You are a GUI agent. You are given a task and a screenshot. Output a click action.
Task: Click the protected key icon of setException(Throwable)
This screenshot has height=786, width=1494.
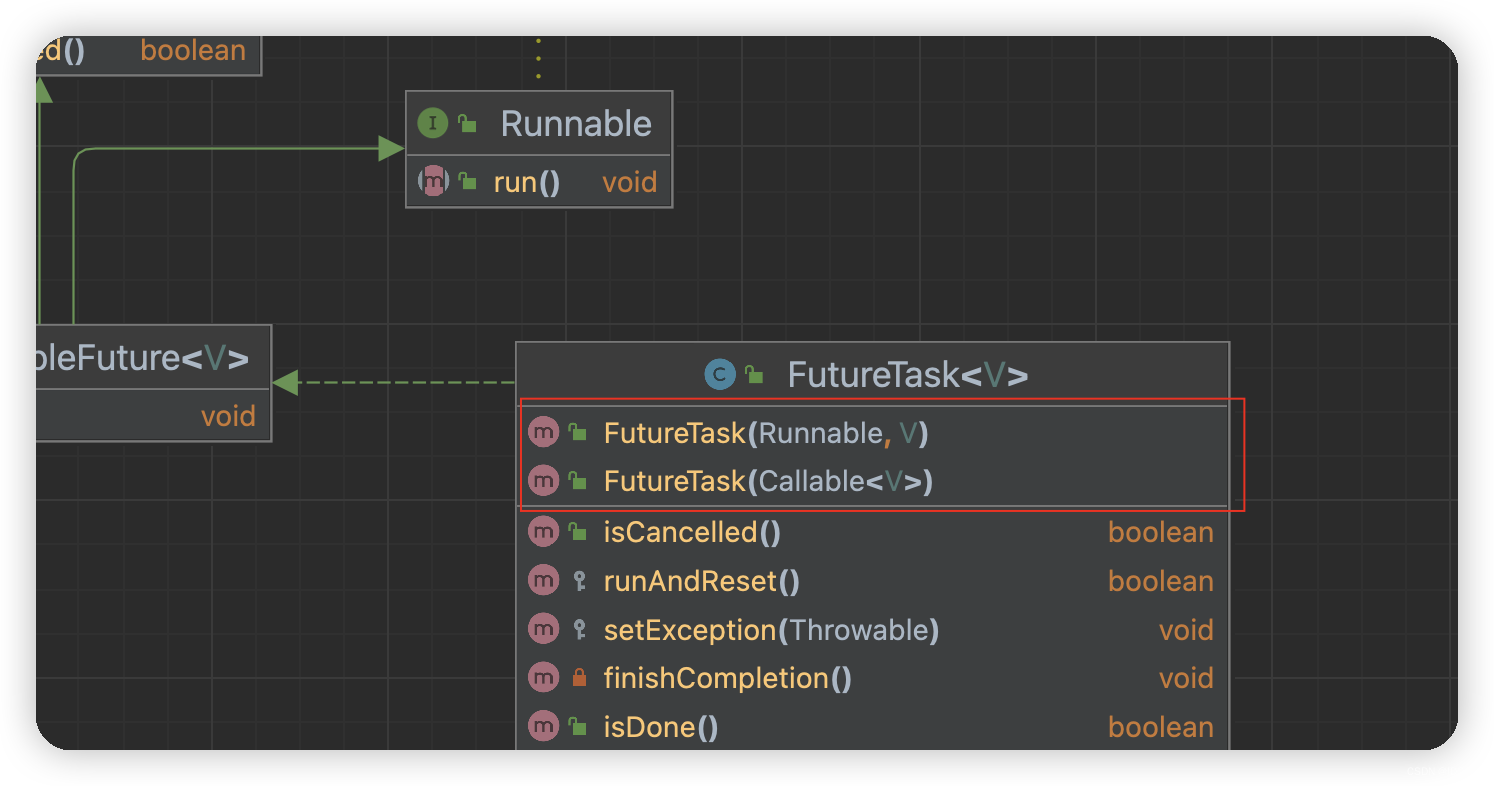578,629
